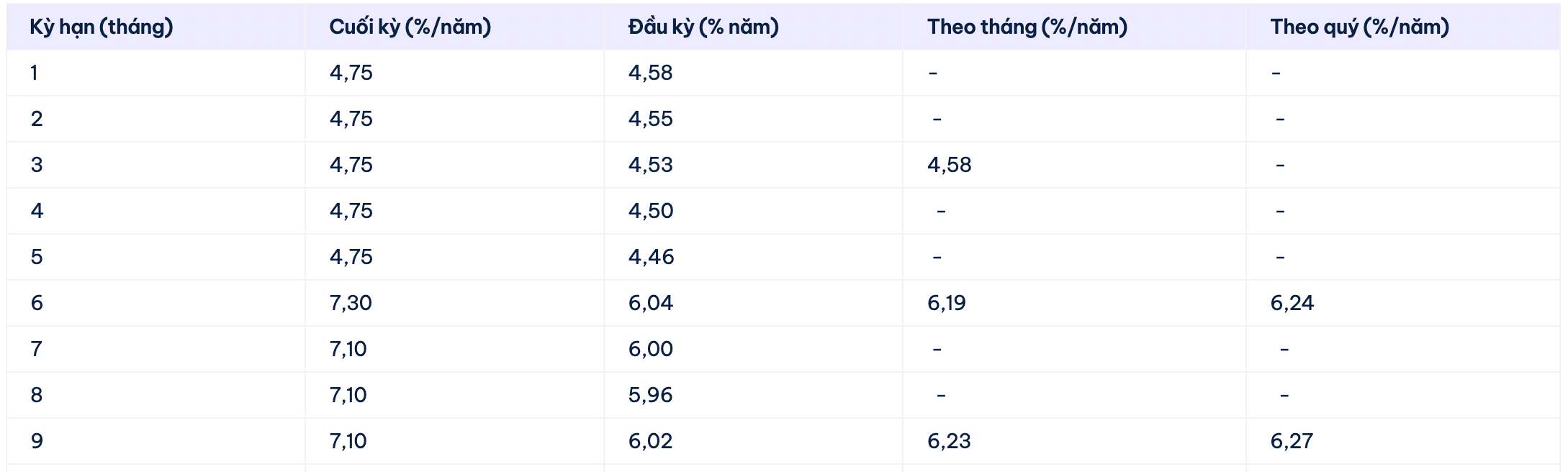The width and height of the screenshot is (1568, 472).
Task: Select the 5,96 rate cell
Action: point(650,395)
